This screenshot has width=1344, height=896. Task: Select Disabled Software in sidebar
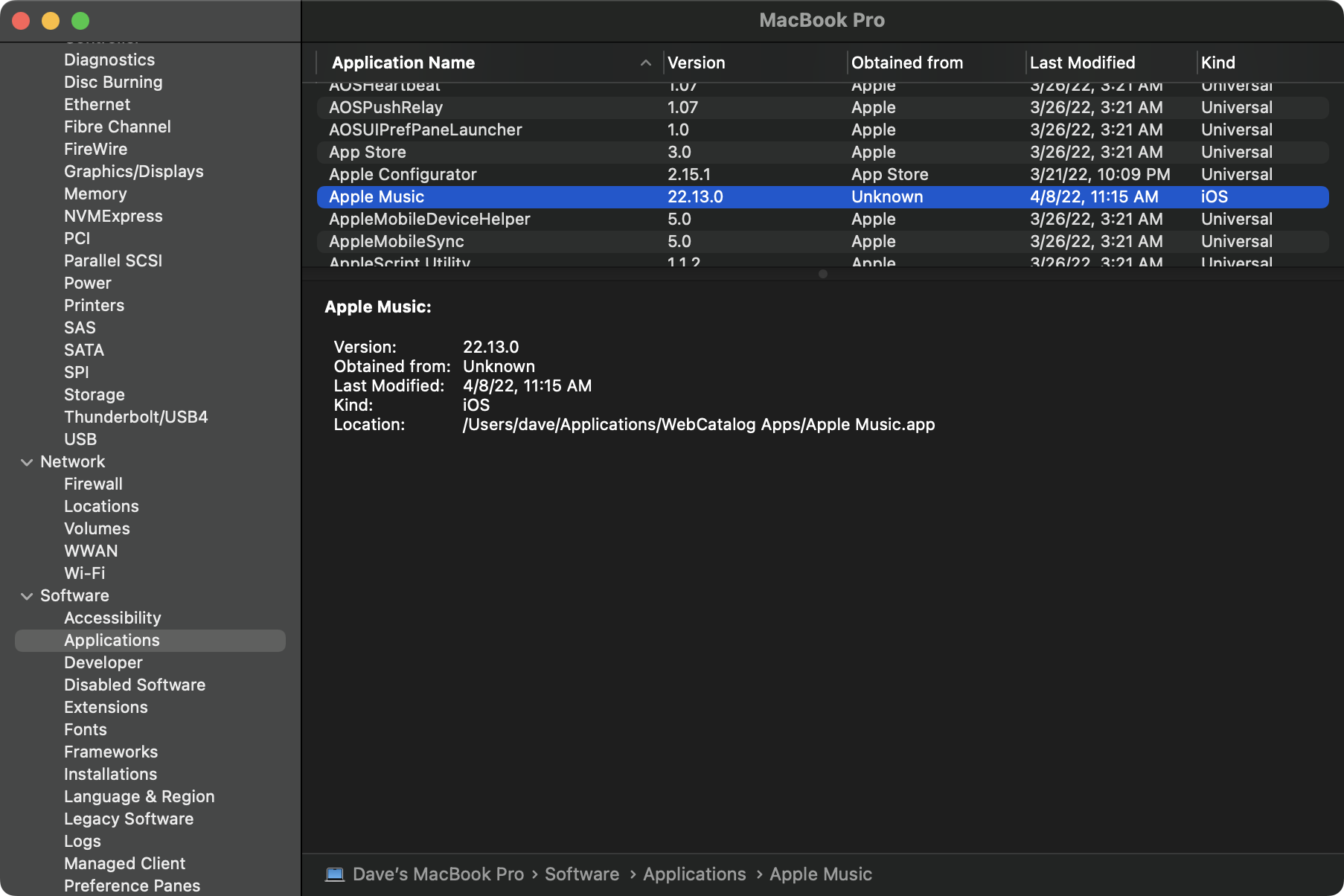[x=135, y=685]
